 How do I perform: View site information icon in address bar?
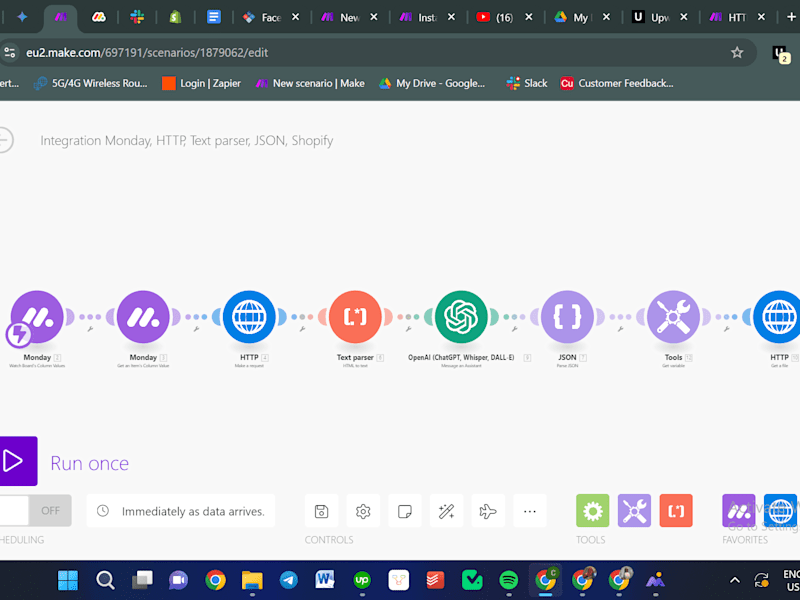click(10, 53)
